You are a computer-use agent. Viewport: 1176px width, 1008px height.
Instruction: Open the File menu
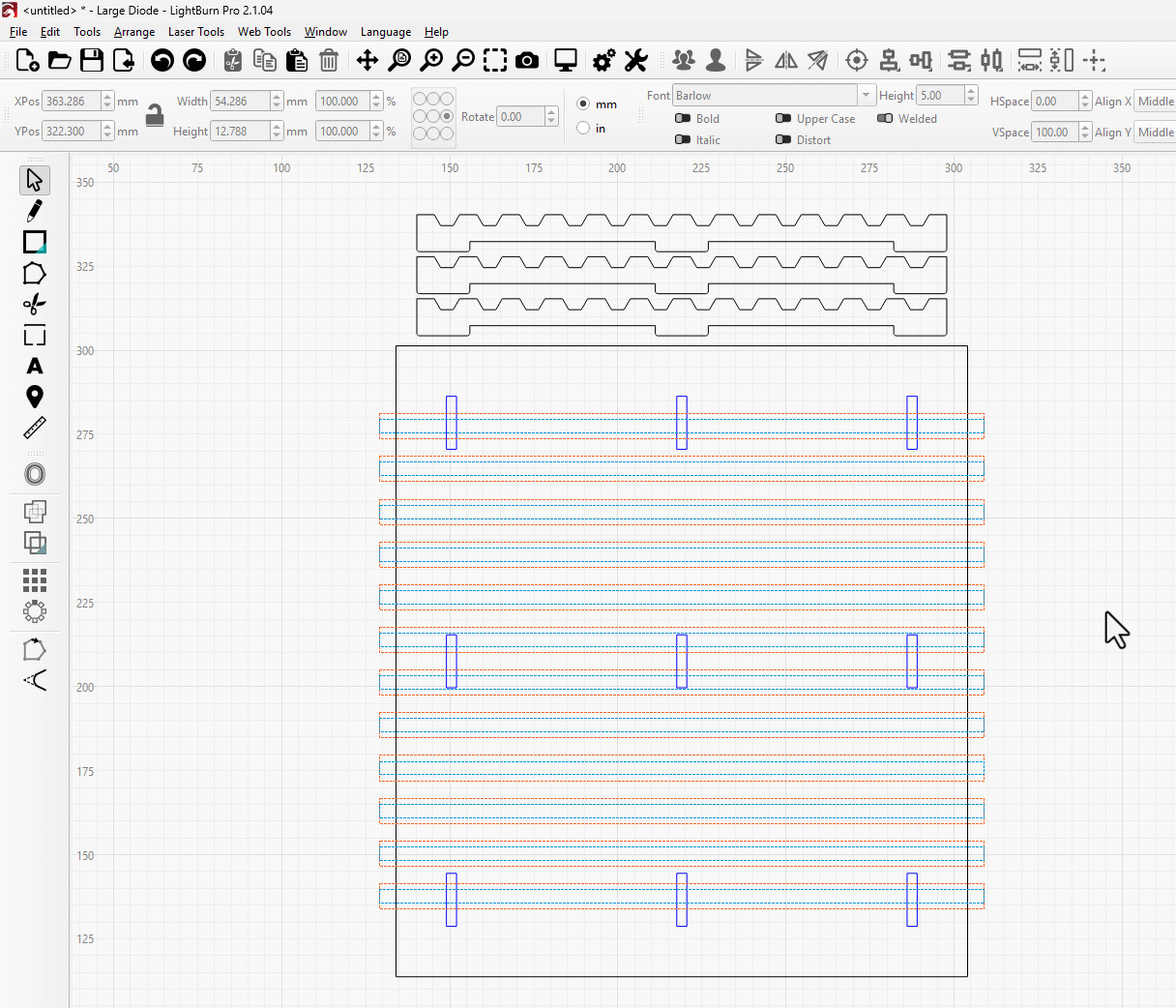pos(18,32)
